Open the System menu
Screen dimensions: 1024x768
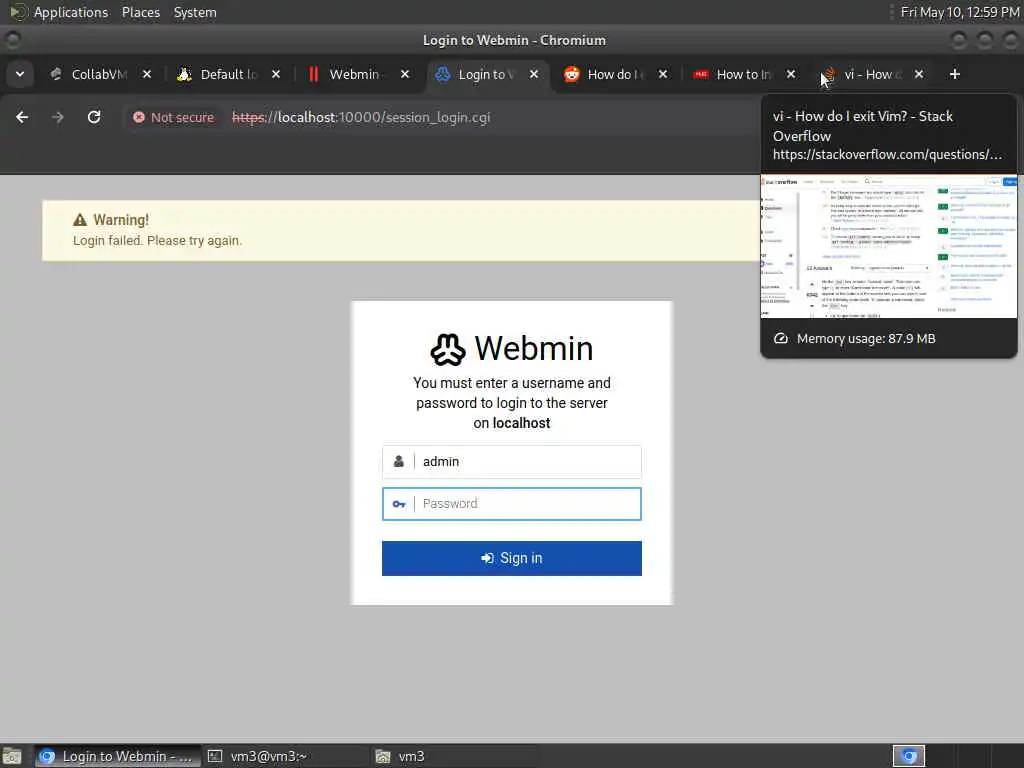tap(195, 12)
